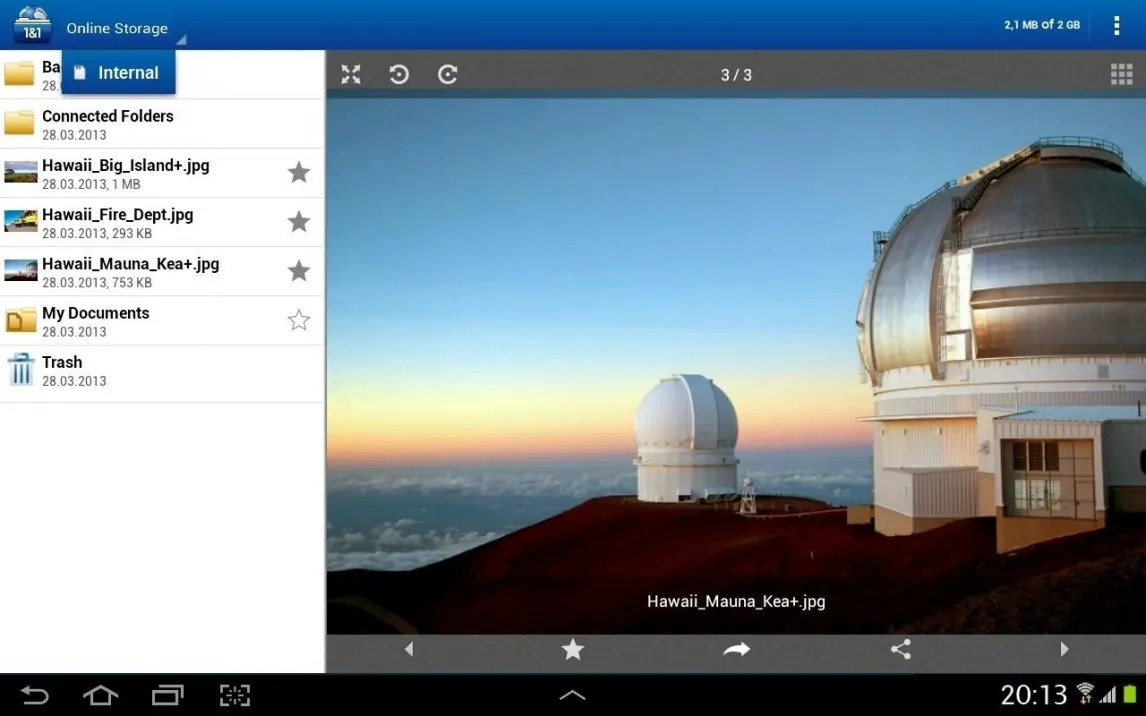Enter fullscreen image view
Viewport: 1146px width, 716px height.
351,74
